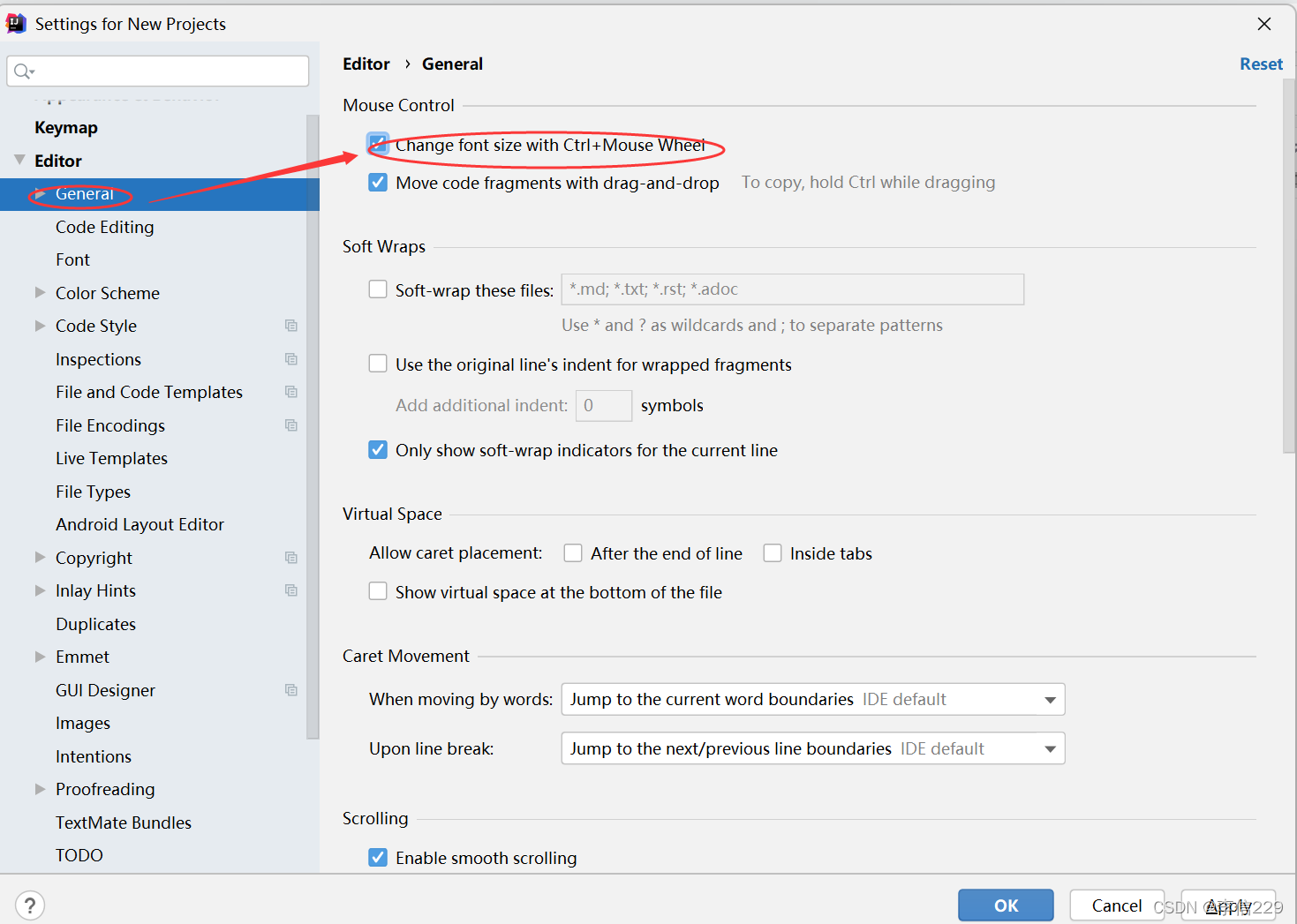Image resolution: width=1297 pixels, height=924 pixels.
Task: Expand the Emmet node
Action: 40,657
